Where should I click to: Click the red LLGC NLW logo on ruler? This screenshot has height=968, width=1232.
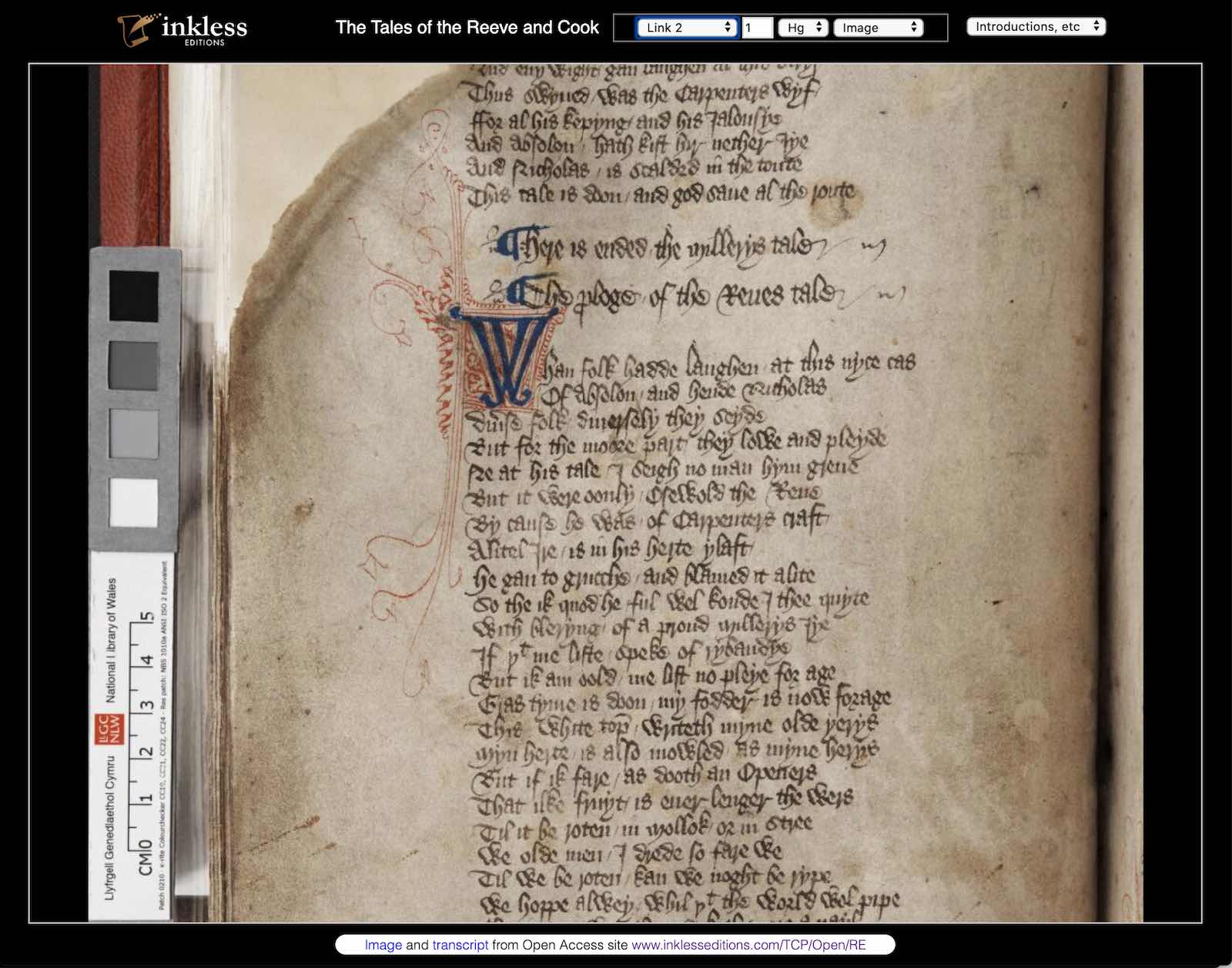(x=108, y=730)
